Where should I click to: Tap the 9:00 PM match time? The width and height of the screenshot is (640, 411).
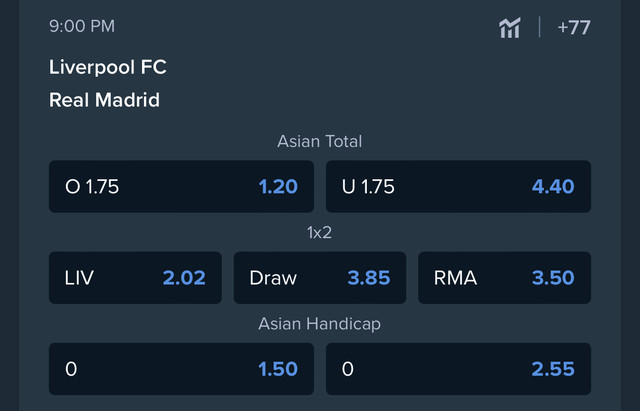(x=82, y=27)
